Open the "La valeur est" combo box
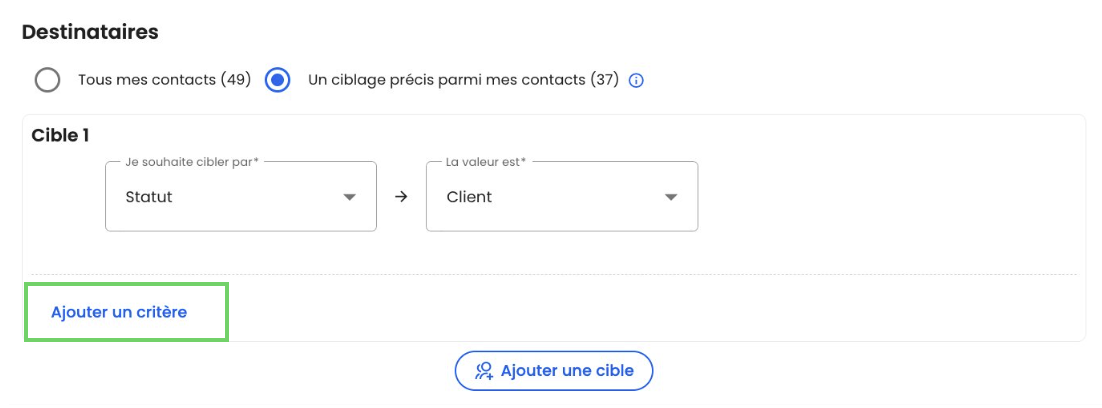The height and width of the screenshot is (408, 1102). click(561, 197)
